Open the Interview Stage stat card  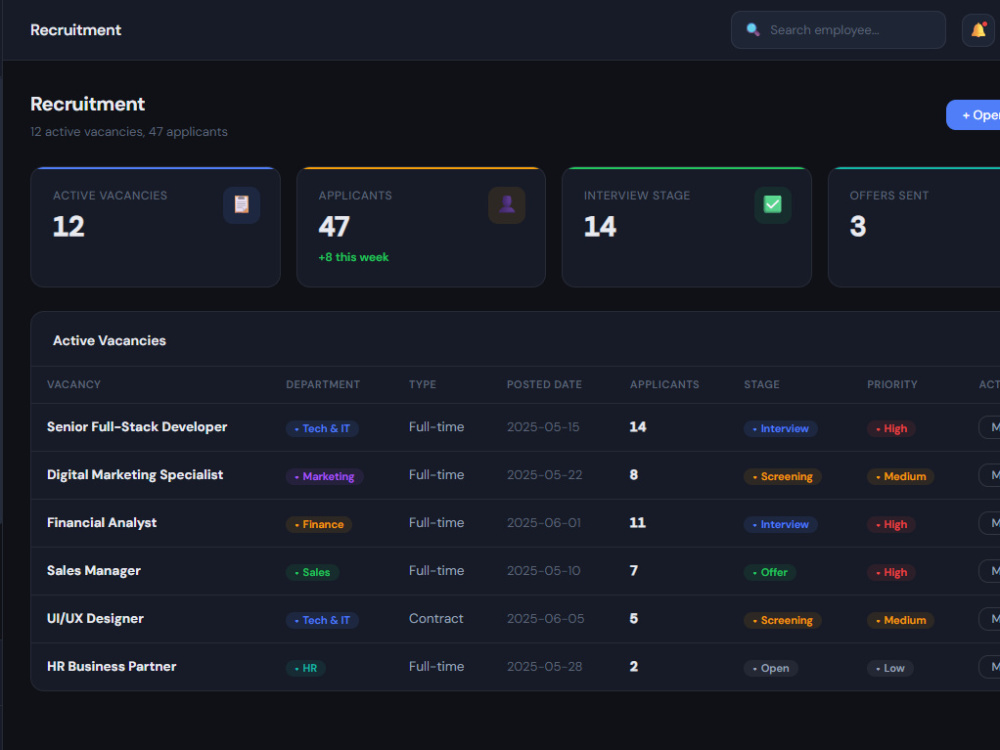click(x=687, y=227)
